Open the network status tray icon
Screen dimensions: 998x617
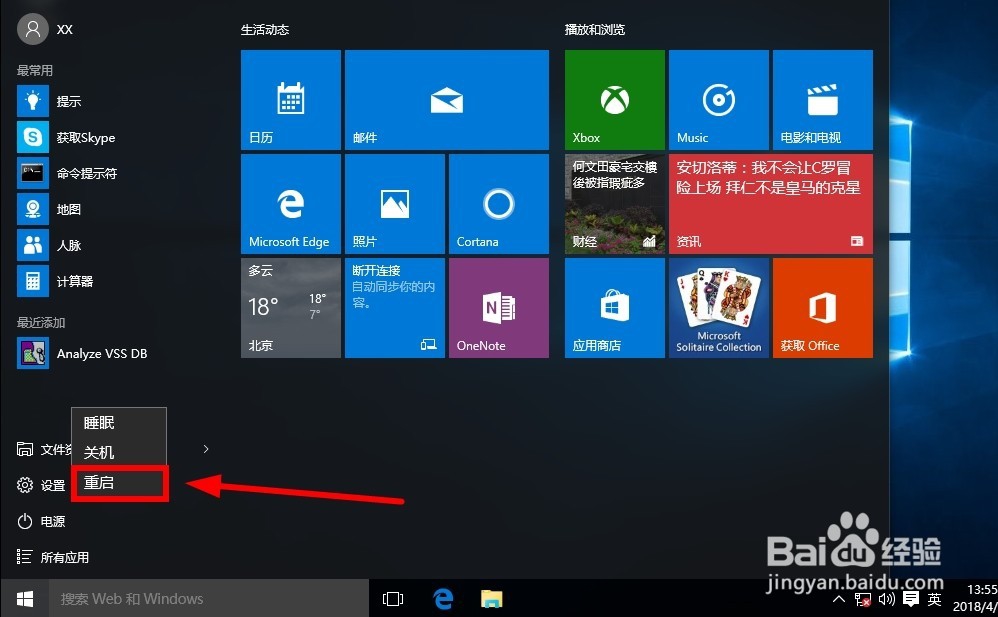[863, 599]
